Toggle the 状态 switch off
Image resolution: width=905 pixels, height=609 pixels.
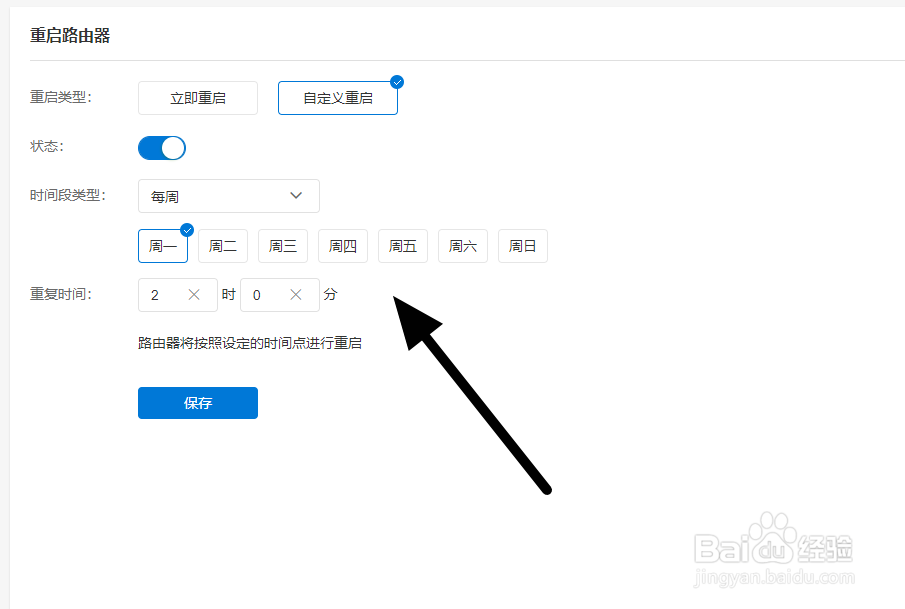tap(162, 148)
